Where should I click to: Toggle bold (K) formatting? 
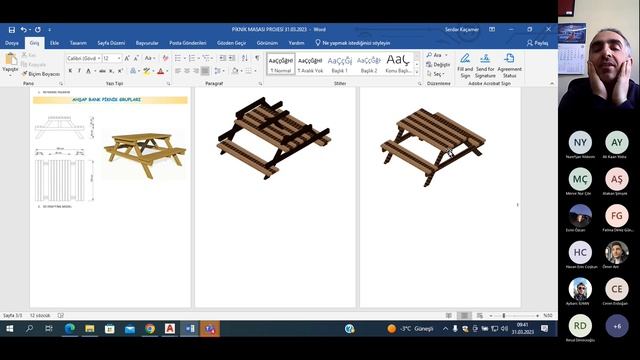[x=70, y=71]
